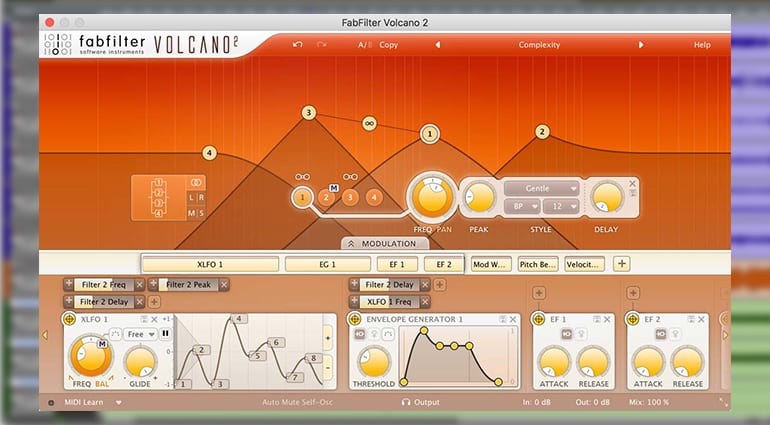Toggle the headphones Output option
The image size is (770, 425).
click(420, 402)
